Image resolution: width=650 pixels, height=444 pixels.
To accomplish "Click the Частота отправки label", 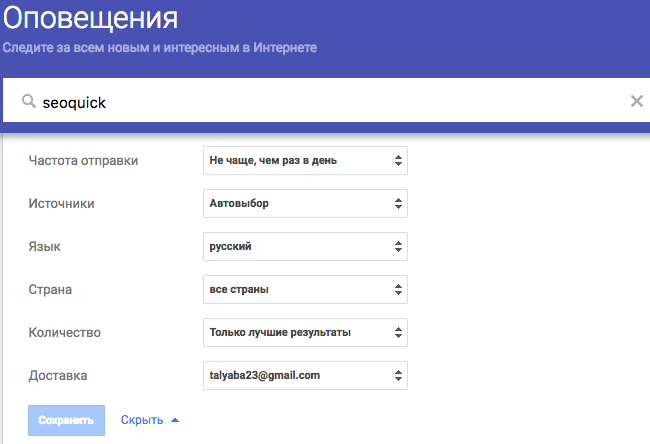I will coord(83,160).
